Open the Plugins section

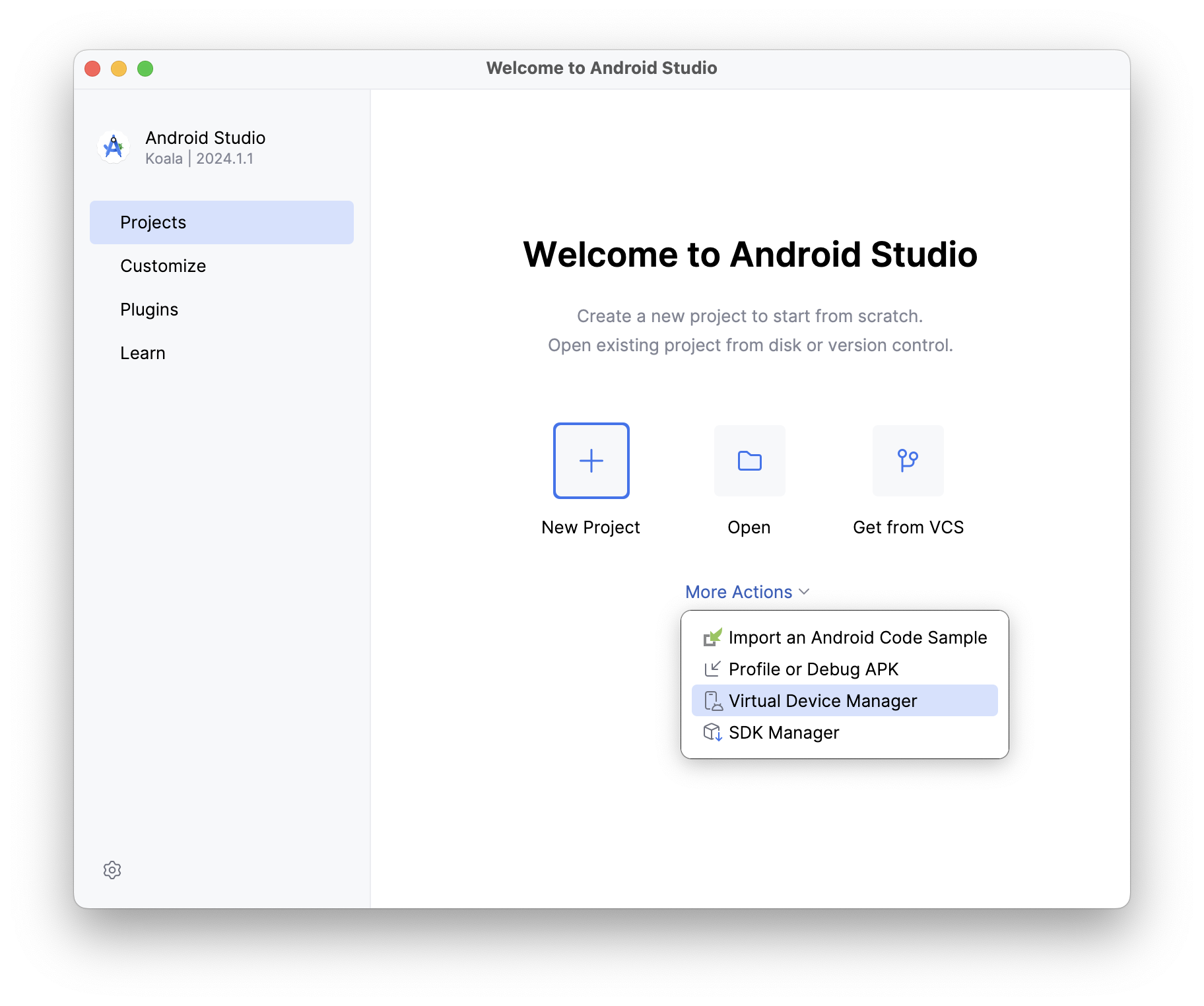point(149,309)
